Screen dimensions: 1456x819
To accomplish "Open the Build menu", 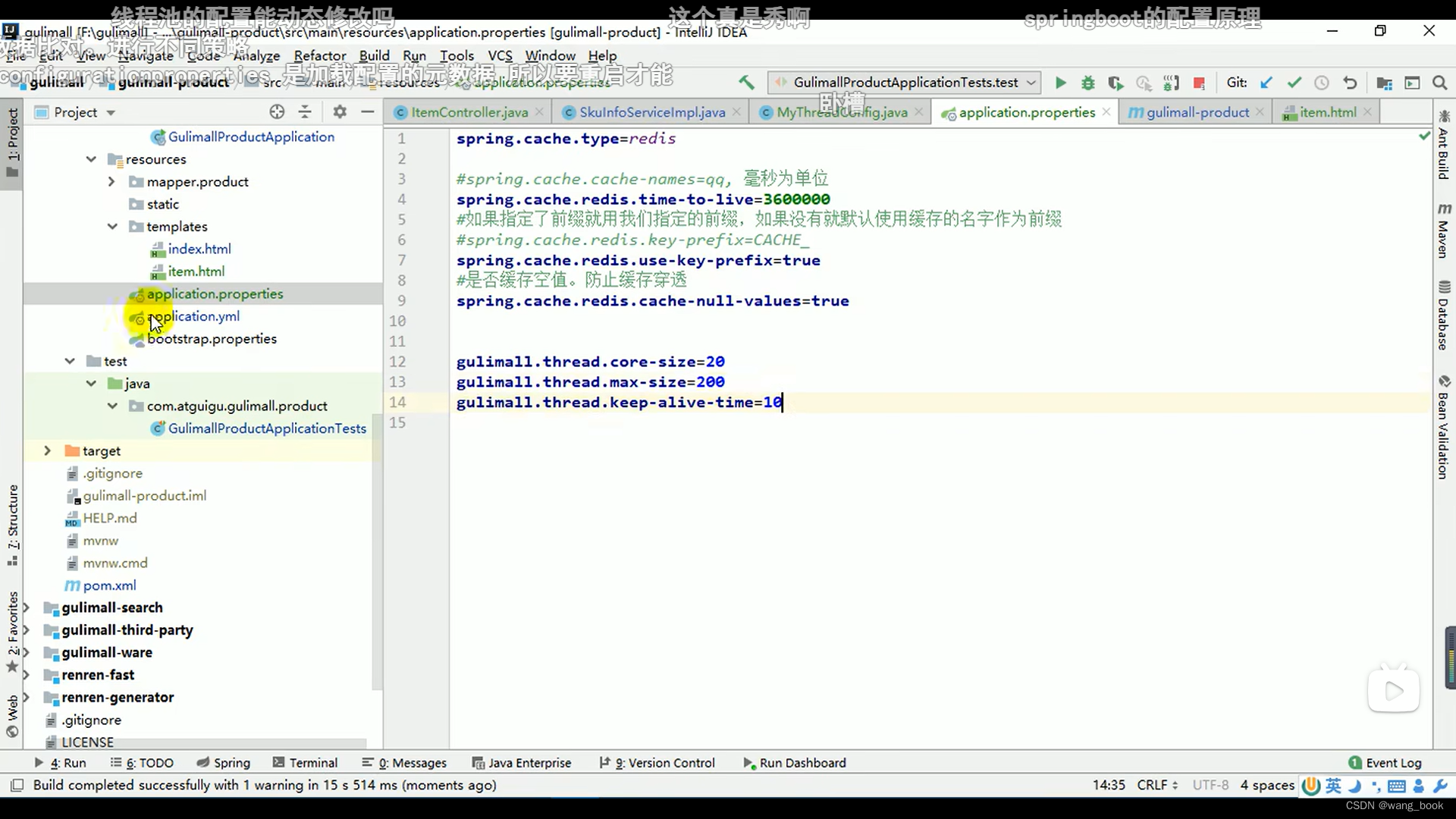I will pyautogui.click(x=374, y=56).
